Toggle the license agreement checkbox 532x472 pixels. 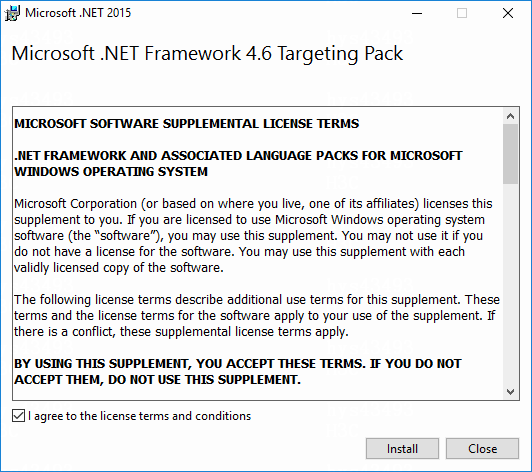point(18,416)
